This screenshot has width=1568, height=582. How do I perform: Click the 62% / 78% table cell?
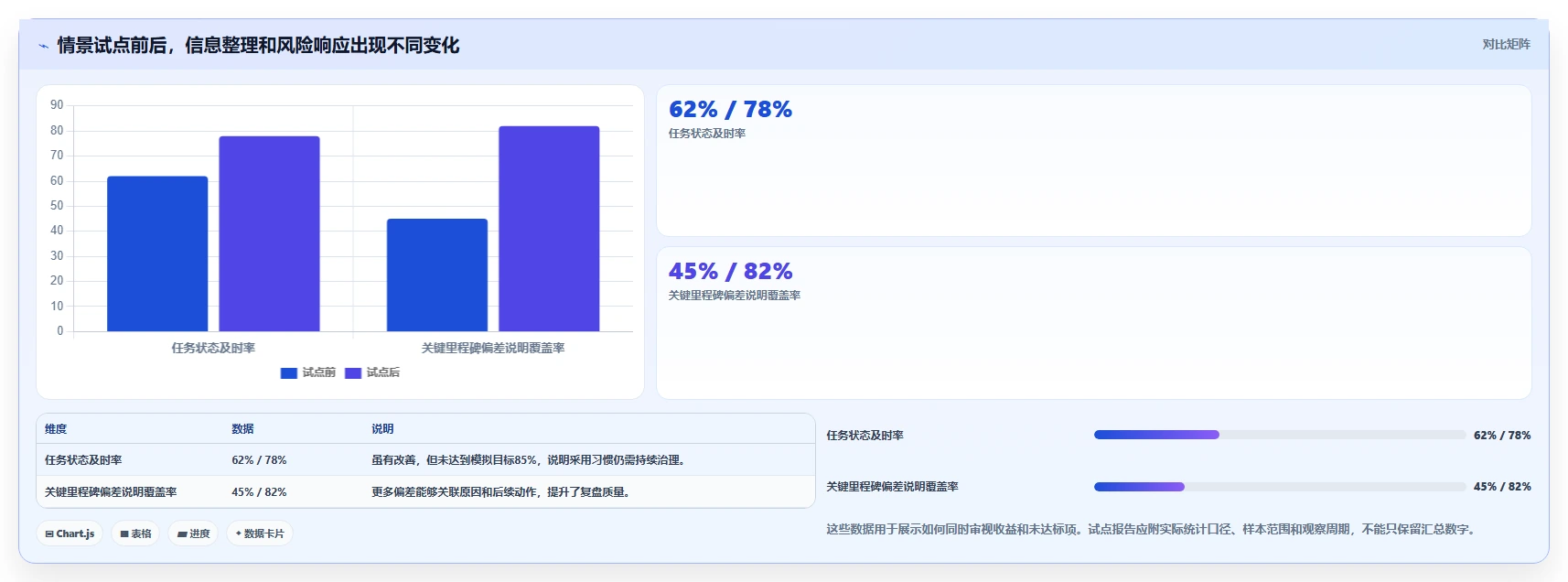[x=259, y=460]
